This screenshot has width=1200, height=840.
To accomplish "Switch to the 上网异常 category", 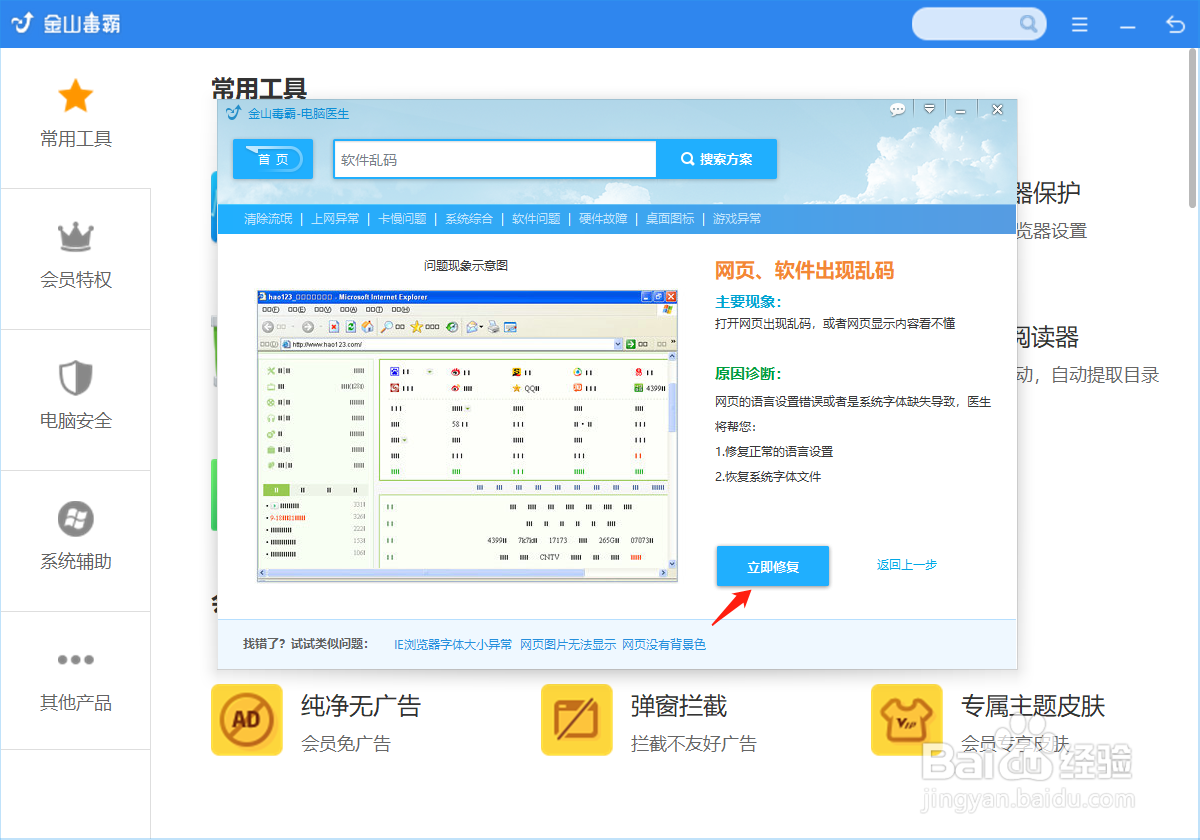I will 335,219.
